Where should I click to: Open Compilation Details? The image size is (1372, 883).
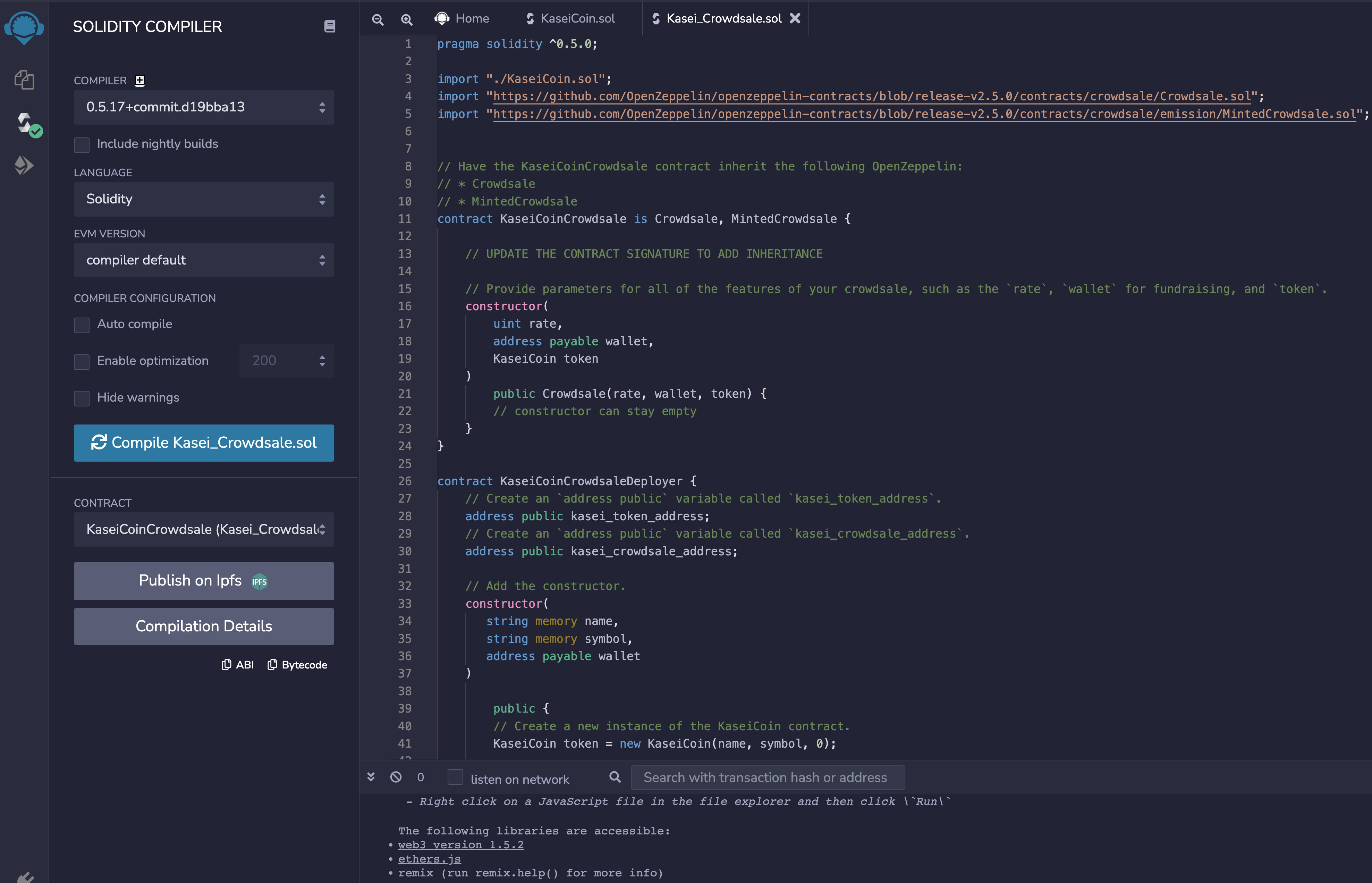point(204,627)
